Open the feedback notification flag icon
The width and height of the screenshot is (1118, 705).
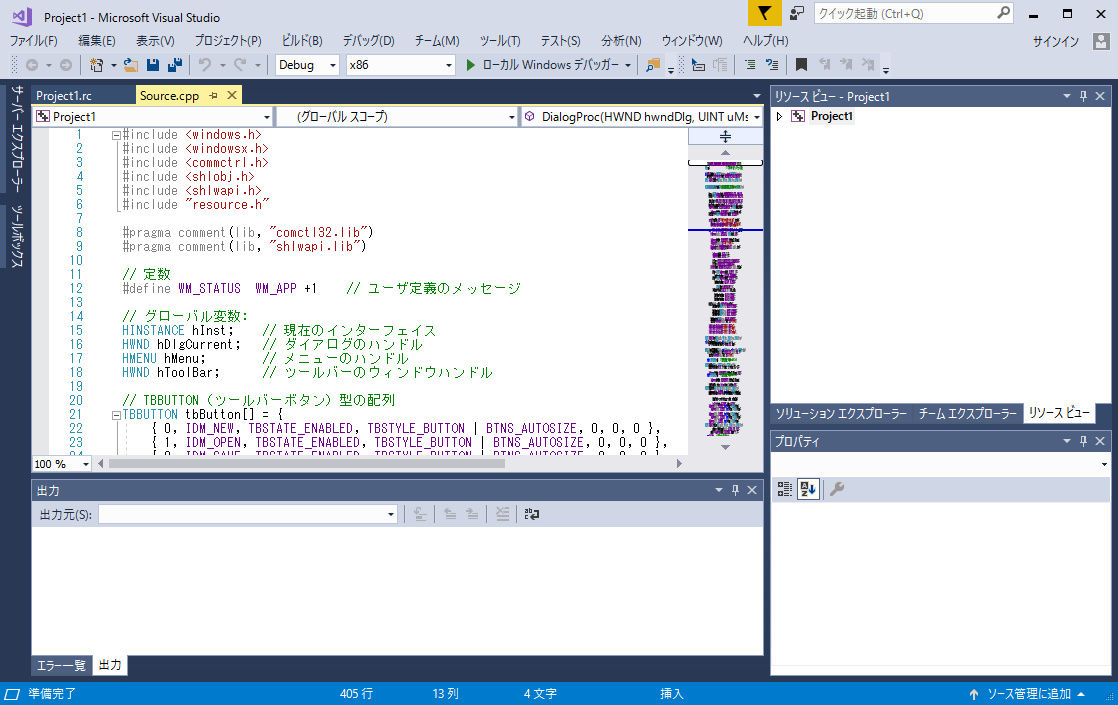[764, 13]
